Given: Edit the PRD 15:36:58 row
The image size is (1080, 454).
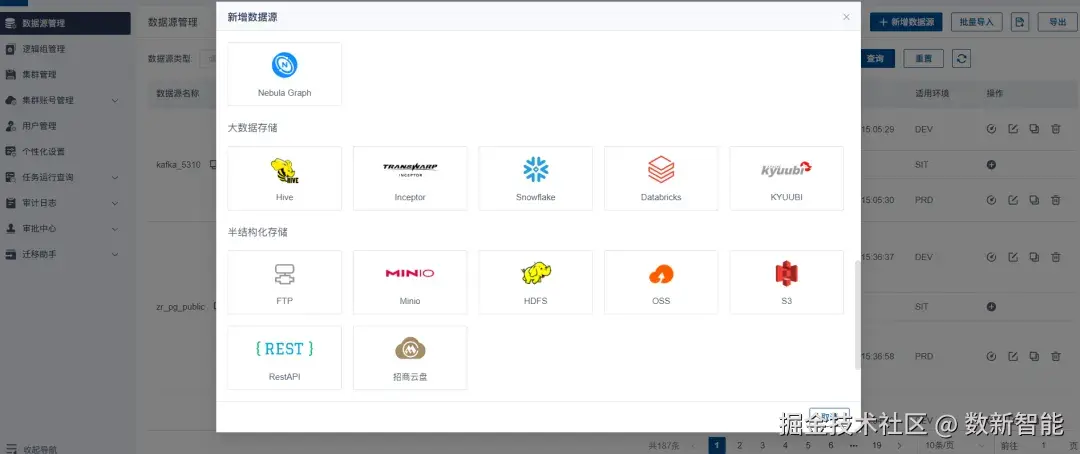Looking at the screenshot, I should (x=1012, y=356).
